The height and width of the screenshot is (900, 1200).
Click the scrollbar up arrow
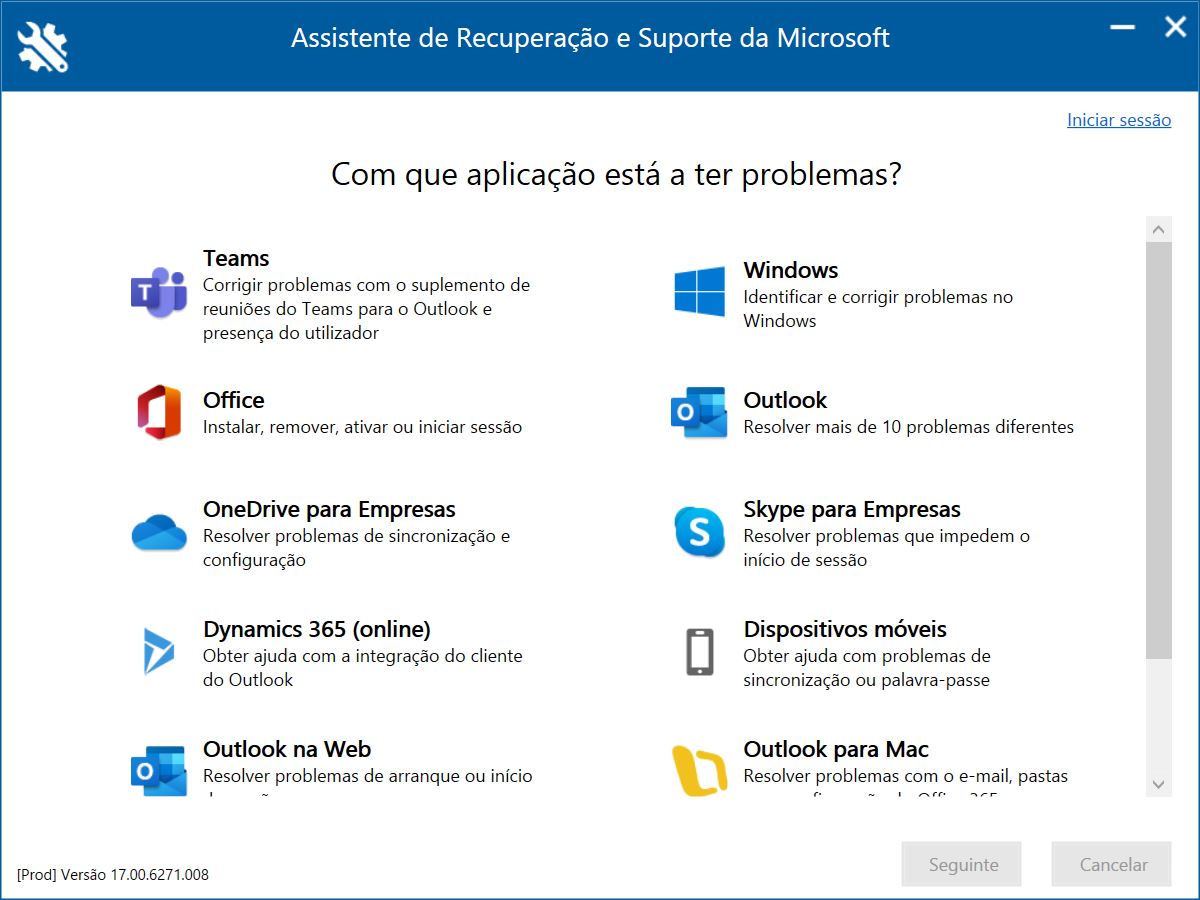(1159, 230)
